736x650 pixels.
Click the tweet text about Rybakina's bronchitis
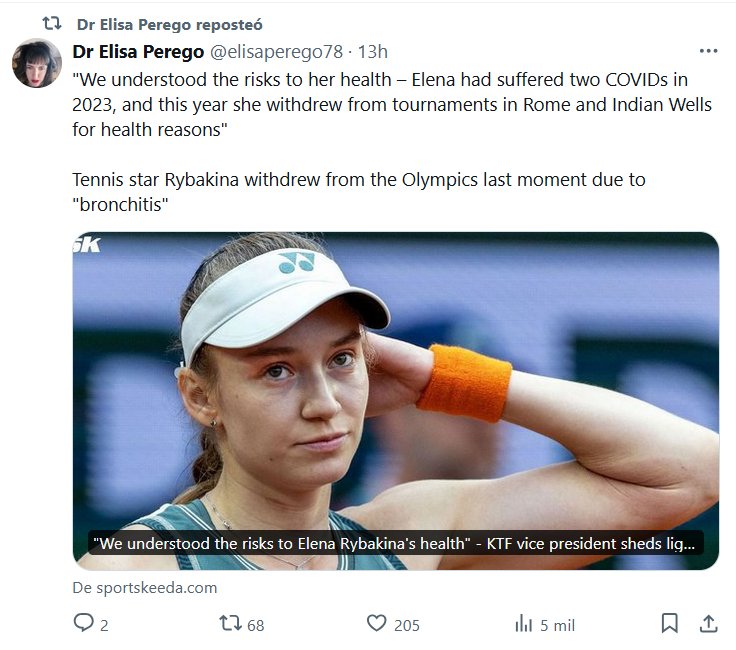click(x=359, y=192)
